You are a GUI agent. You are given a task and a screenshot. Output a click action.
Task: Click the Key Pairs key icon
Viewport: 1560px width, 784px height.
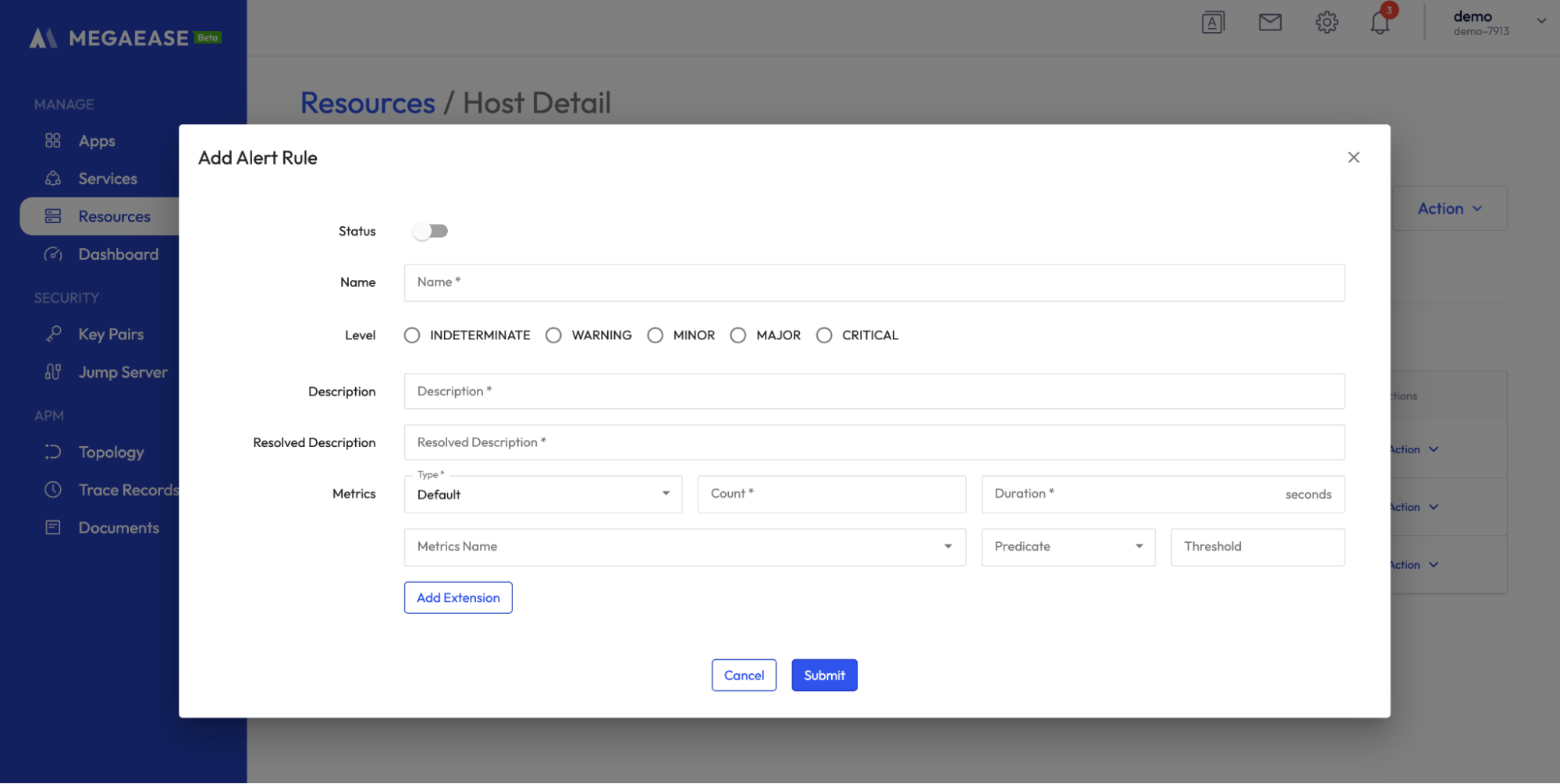coord(53,334)
